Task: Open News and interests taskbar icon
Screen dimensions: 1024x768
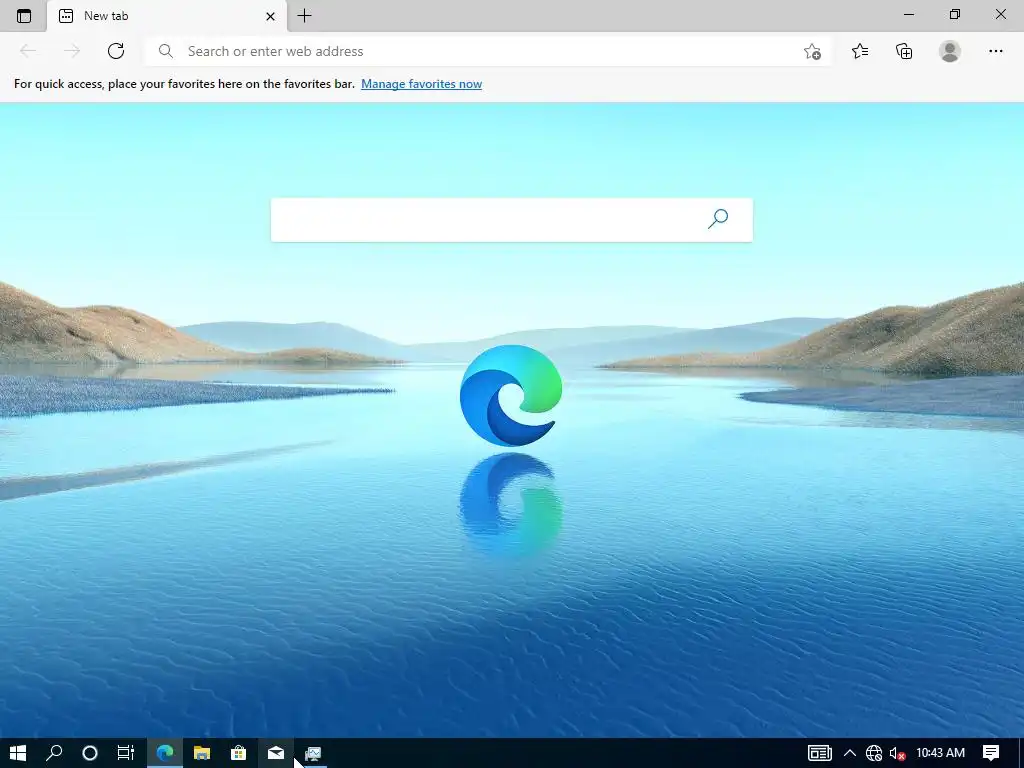Action: 820,753
